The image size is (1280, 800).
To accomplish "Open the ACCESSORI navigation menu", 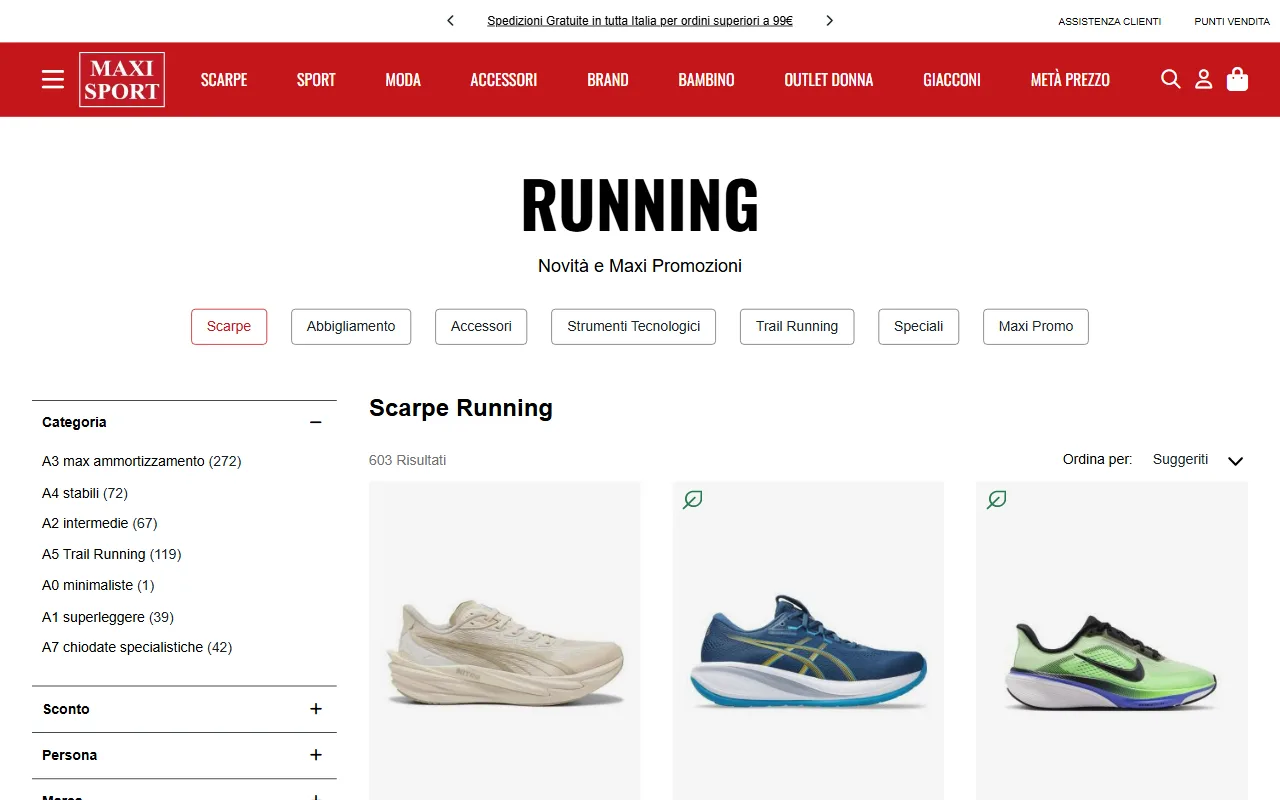I will point(504,80).
